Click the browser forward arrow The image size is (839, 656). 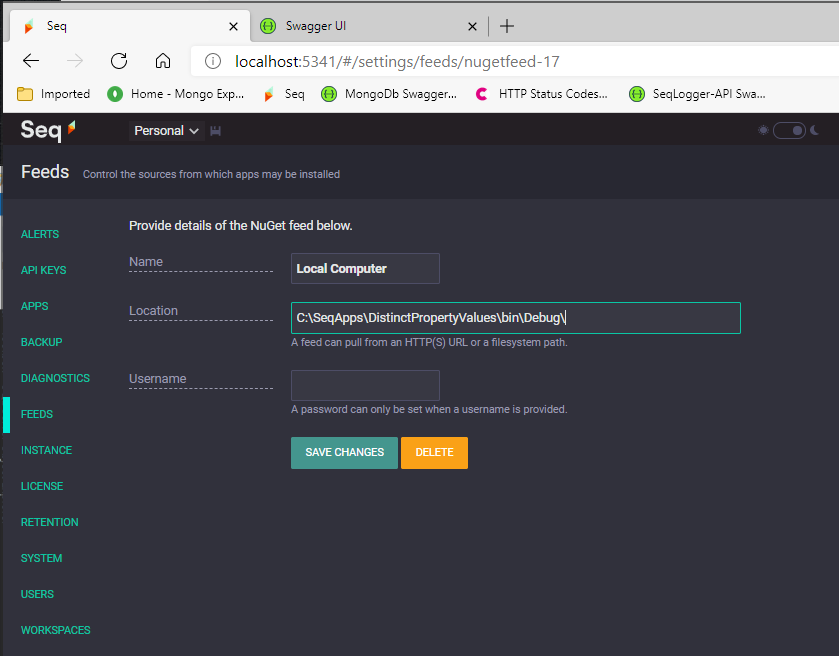point(75,61)
